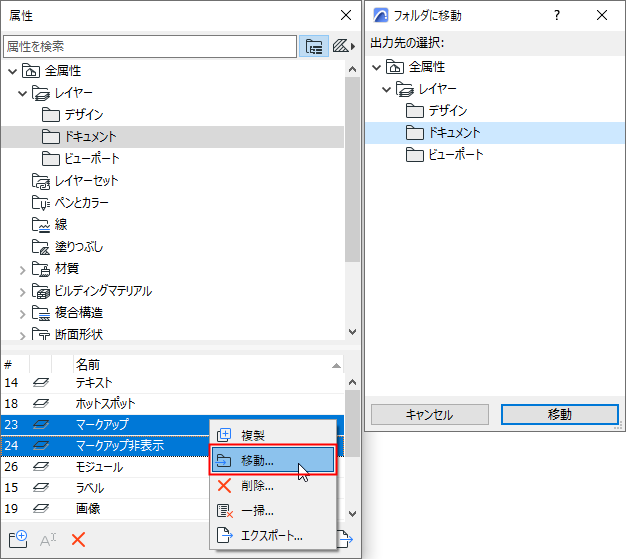Click the layer icon of row 18
The image size is (626, 559).
[41, 404]
